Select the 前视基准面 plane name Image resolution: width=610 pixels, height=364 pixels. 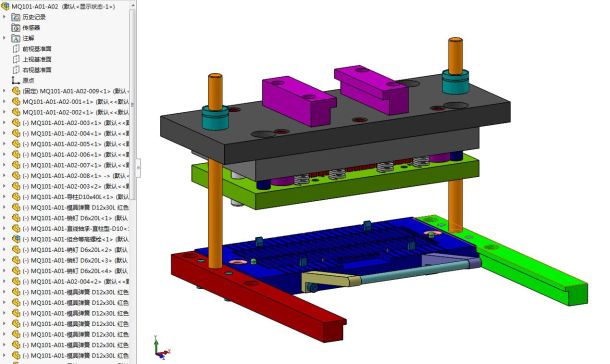37,49
